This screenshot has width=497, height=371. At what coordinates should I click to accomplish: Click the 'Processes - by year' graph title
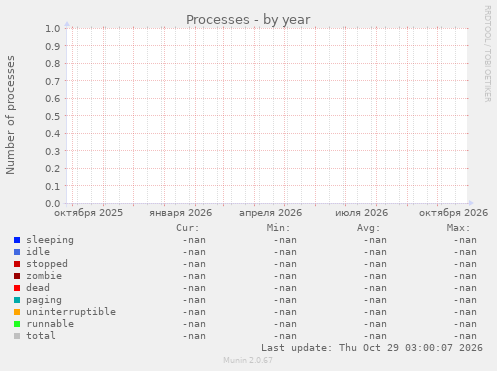248,20
